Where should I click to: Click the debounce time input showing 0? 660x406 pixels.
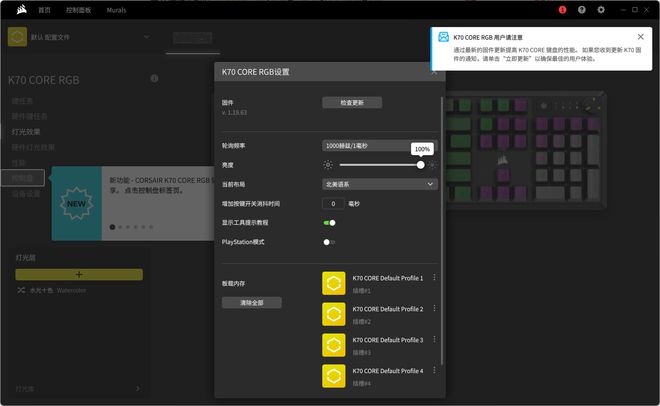[x=333, y=204]
